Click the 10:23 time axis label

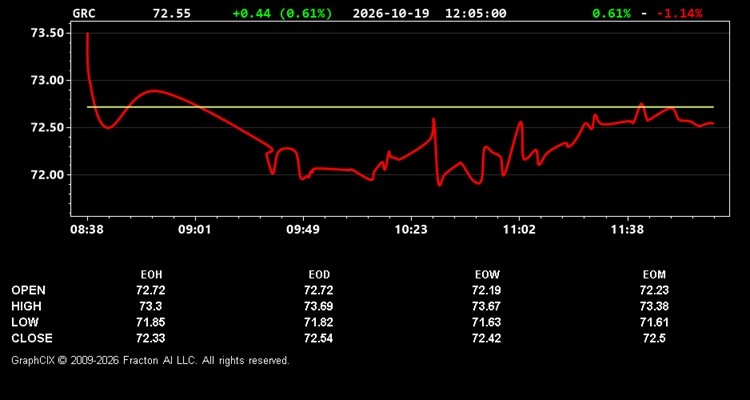[411, 230]
